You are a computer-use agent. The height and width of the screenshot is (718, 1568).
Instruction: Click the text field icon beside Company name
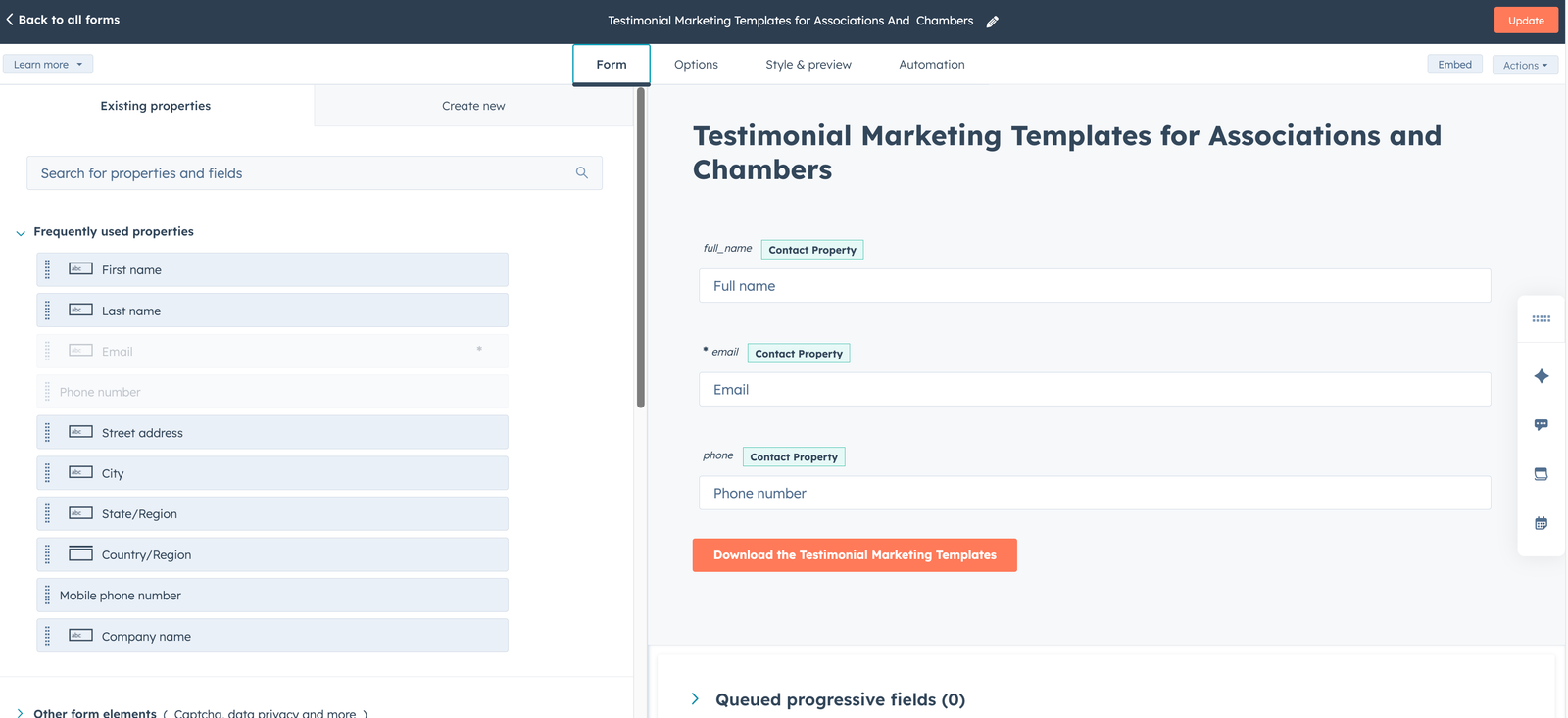(x=81, y=635)
